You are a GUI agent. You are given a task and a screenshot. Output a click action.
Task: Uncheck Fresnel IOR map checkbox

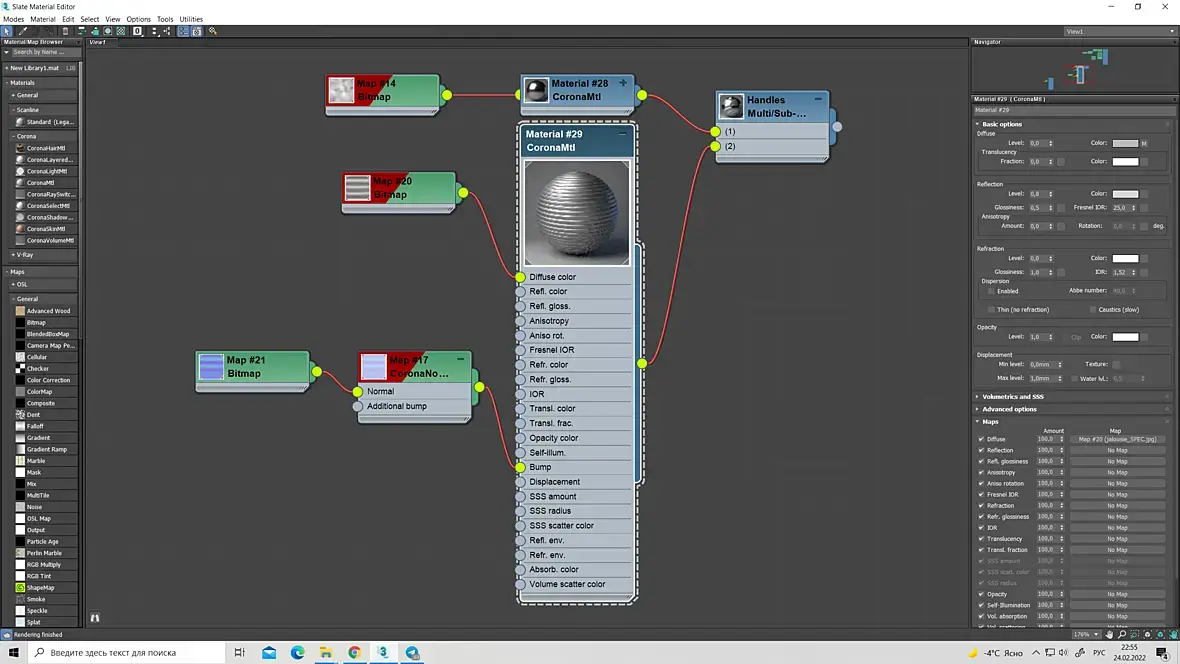(x=981, y=495)
